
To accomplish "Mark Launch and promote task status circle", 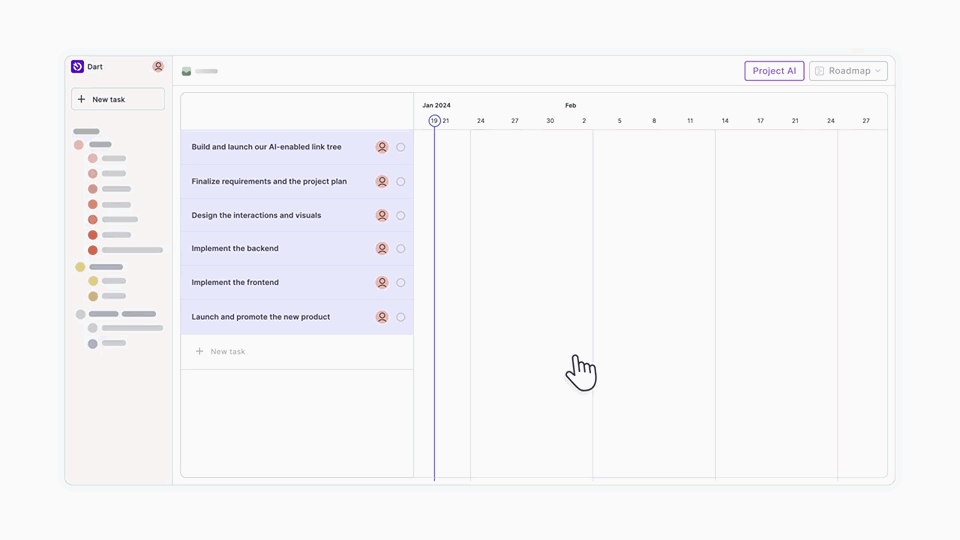I will coord(400,317).
